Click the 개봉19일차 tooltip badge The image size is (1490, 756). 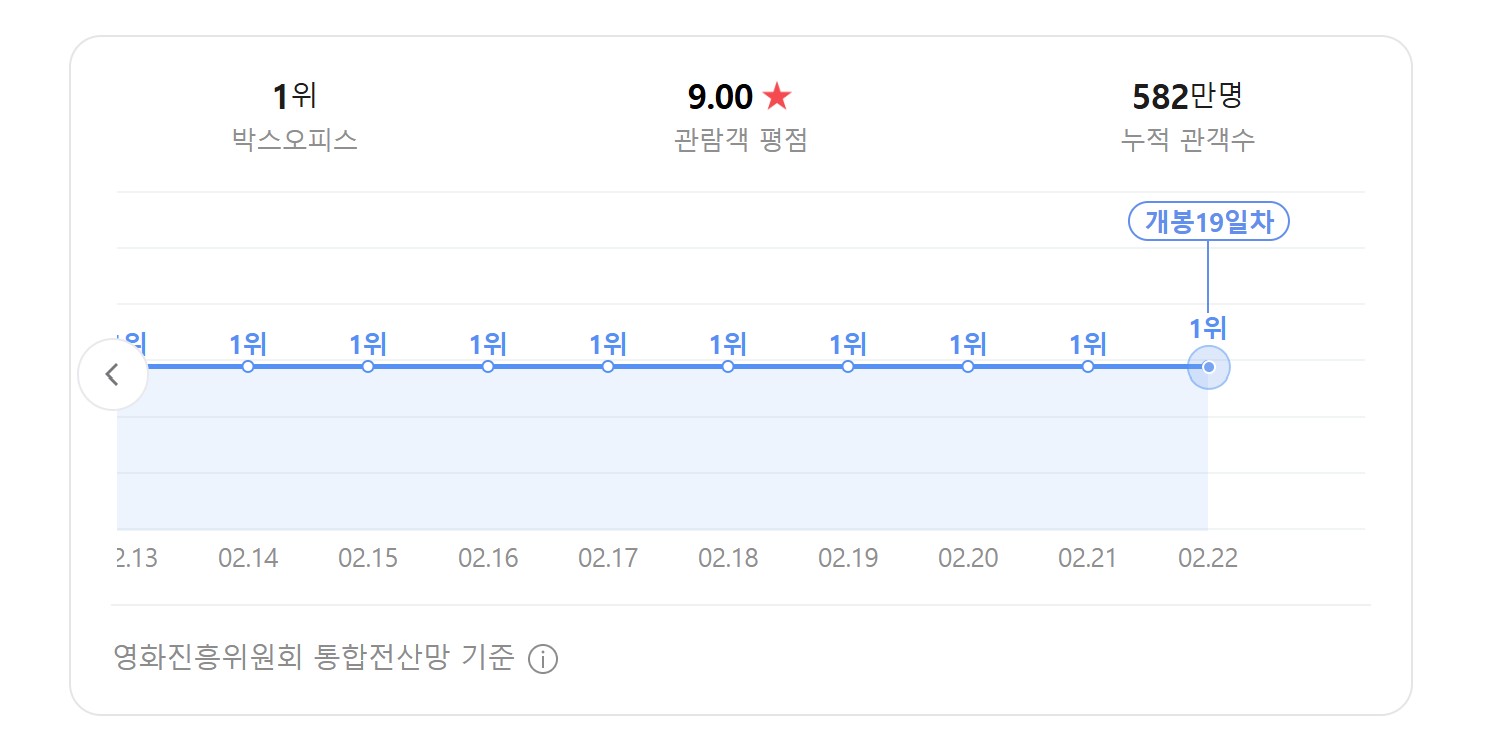(x=1208, y=222)
